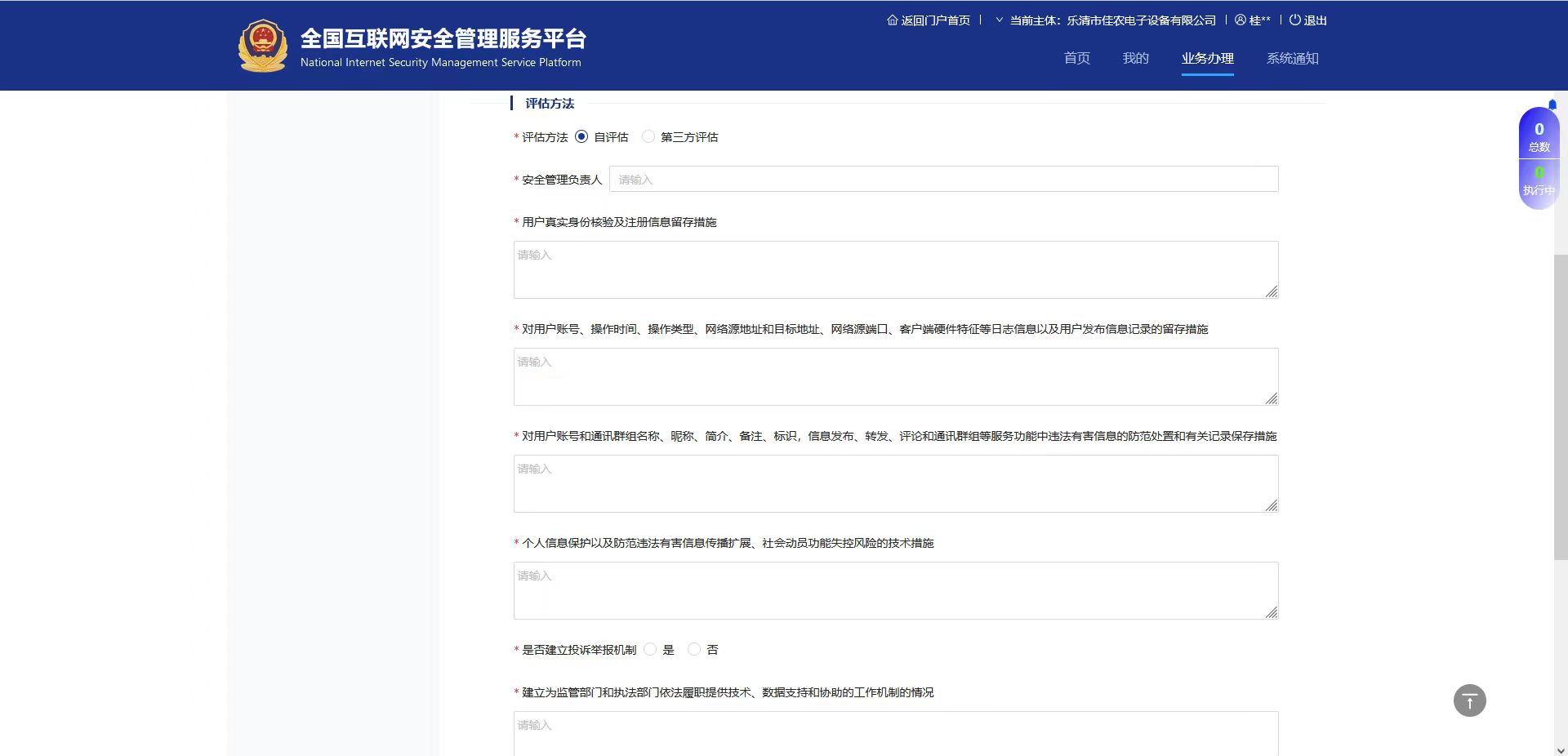Viewport: 1568px width, 756px height.
Task: Open the 首页 navigation tab
Action: (x=1076, y=59)
